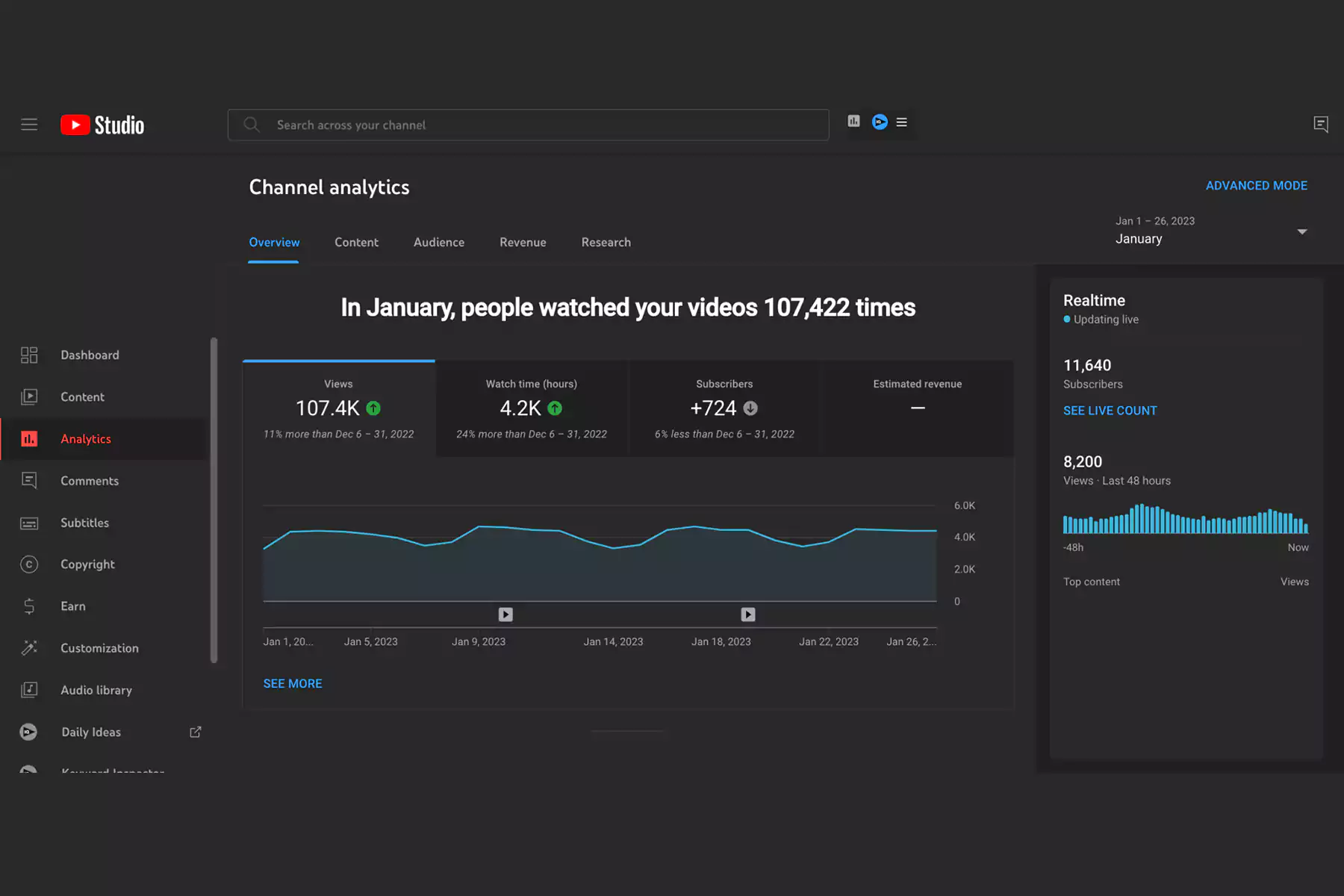Open the Dashboard sidebar icon
Viewport: 1344px width, 896px height.
[x=29, y=355]
